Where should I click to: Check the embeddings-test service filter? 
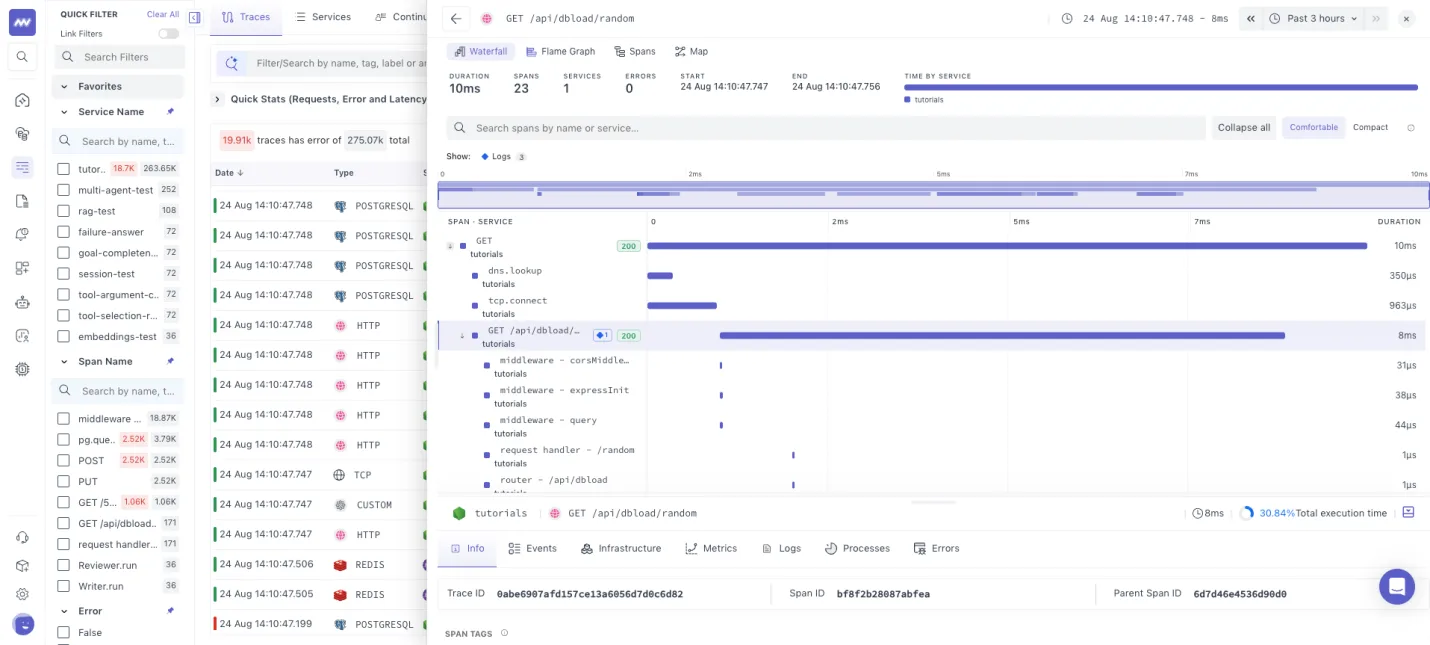64,336
